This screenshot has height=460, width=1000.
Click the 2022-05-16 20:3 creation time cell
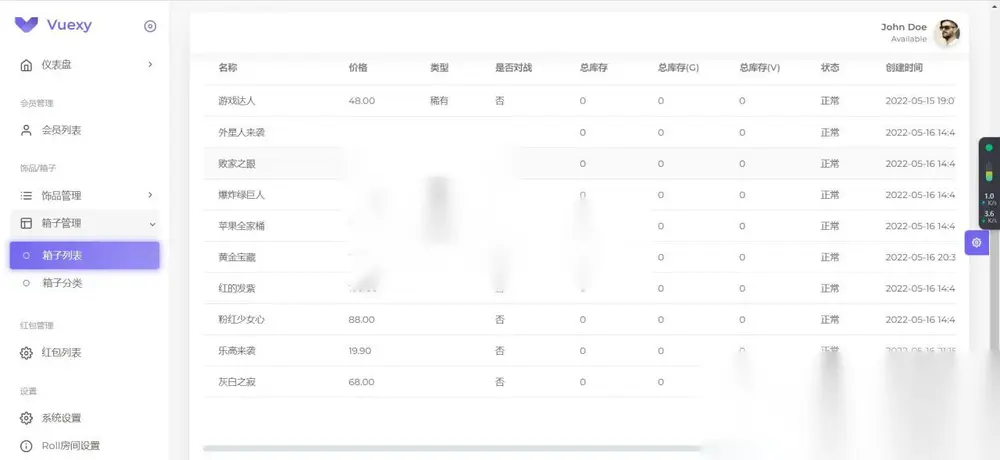click(x=920, y=258)
